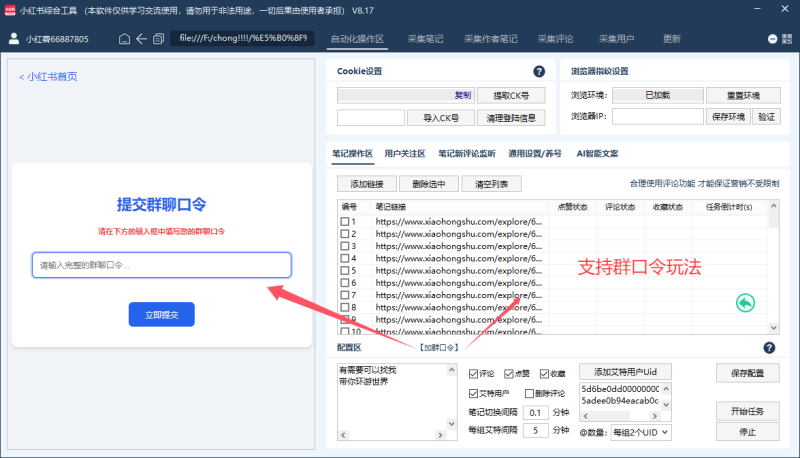Toggle the 评论 checkbox
The width and height of the screenshot is (800, 458).
473,374
